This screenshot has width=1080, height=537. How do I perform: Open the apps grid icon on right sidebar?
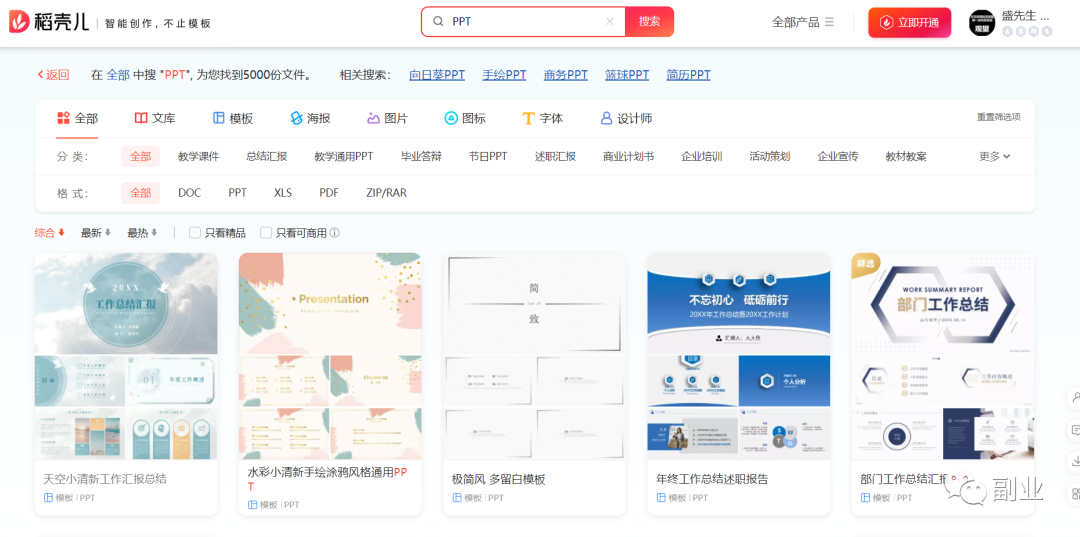(x=1074, y=493)
